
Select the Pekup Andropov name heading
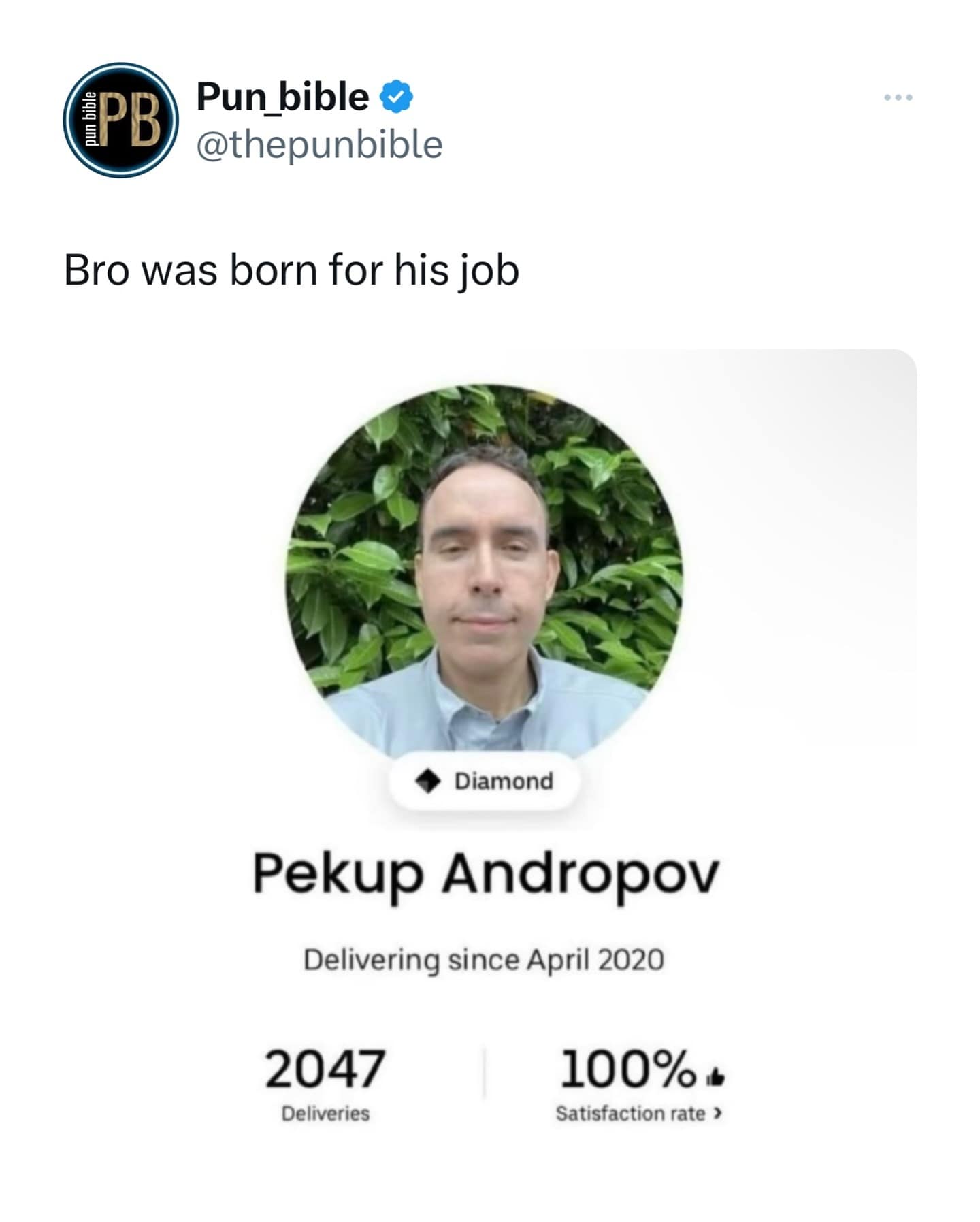pos(485,873)
